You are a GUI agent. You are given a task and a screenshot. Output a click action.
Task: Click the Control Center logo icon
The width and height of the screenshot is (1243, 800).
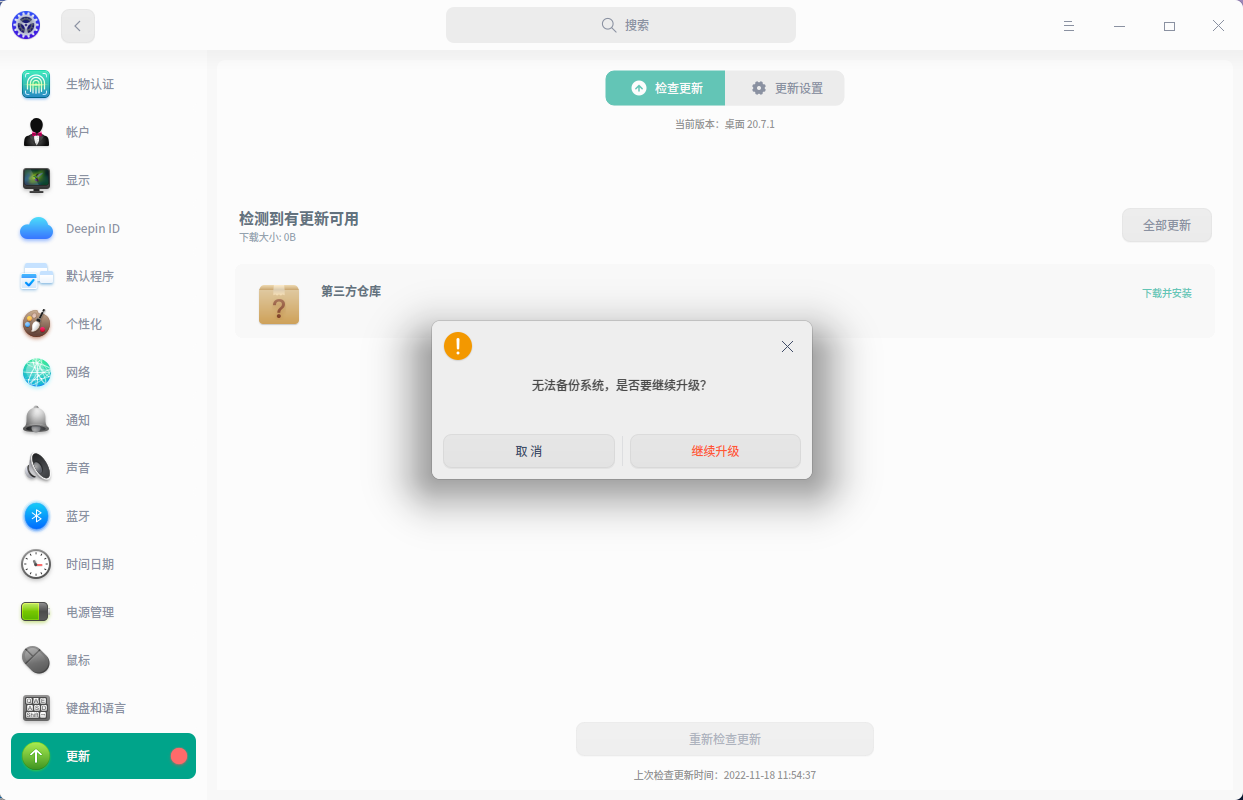(26, 26)
